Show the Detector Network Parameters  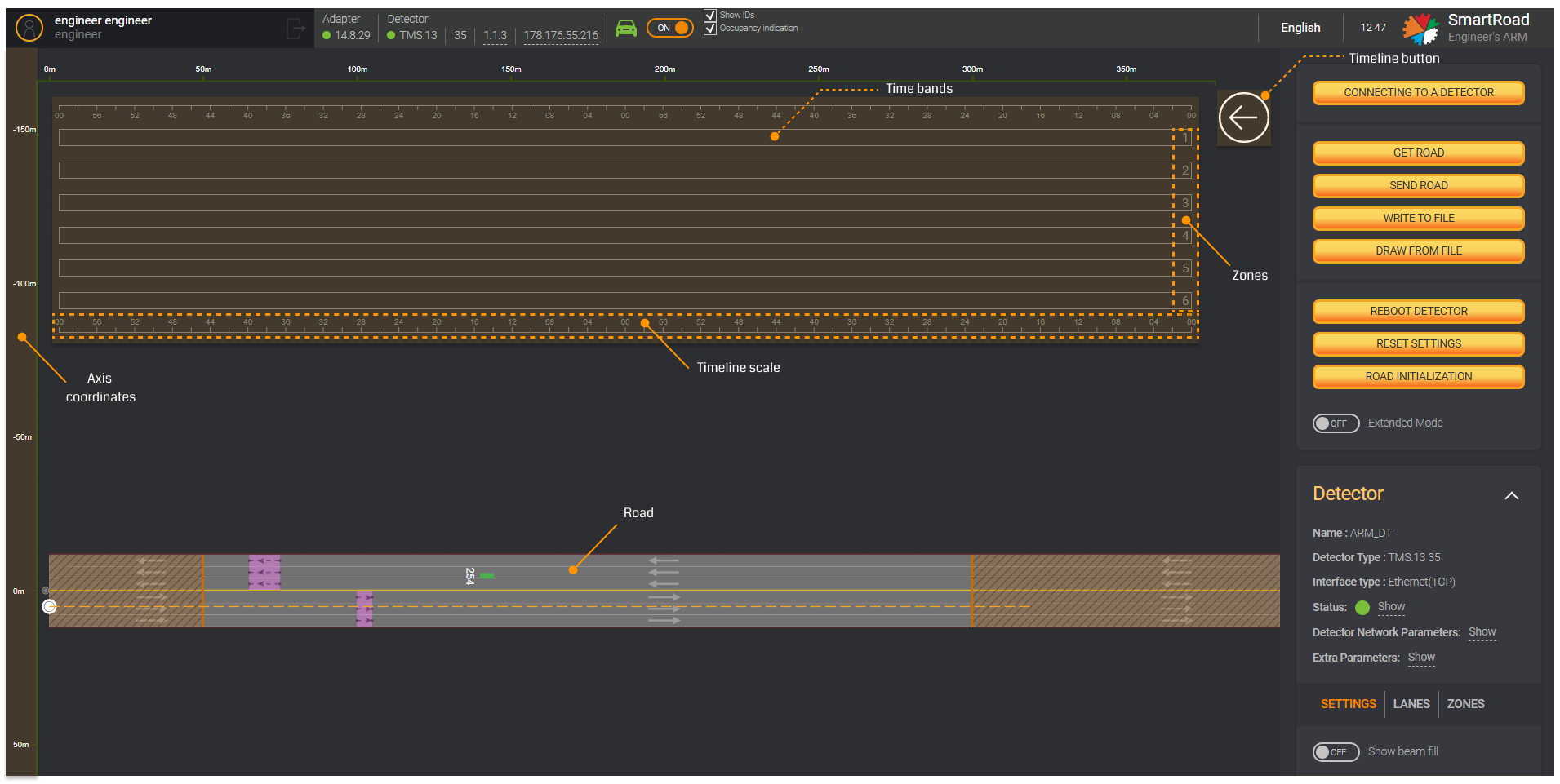pyautogui.click(x=1482, y=632)
